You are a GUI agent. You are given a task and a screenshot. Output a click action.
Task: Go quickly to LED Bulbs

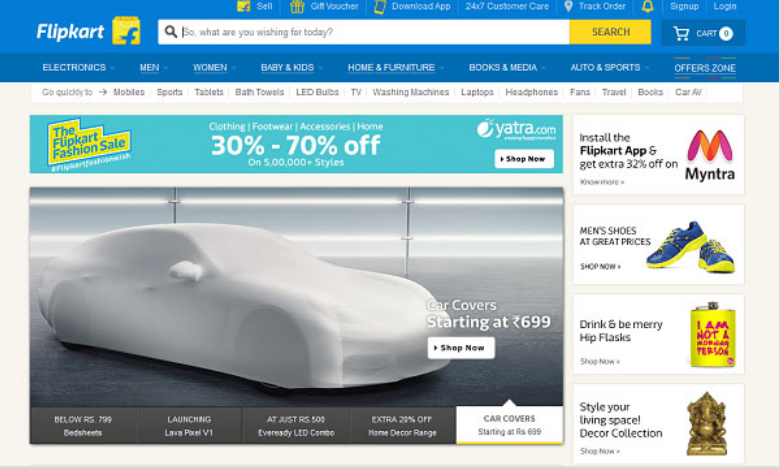point(317,92)
